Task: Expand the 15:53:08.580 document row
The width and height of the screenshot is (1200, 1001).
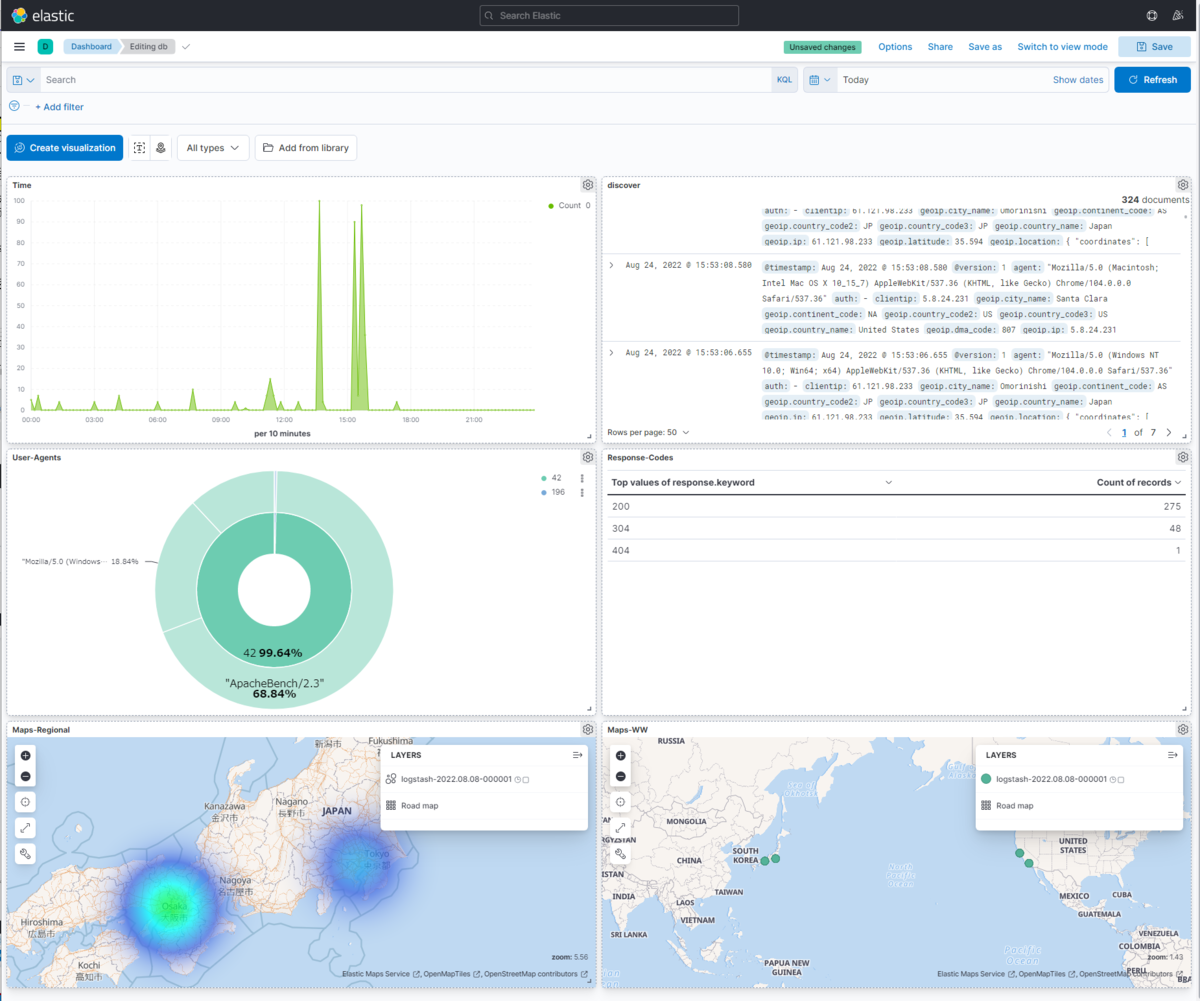Action: [611, 266]
